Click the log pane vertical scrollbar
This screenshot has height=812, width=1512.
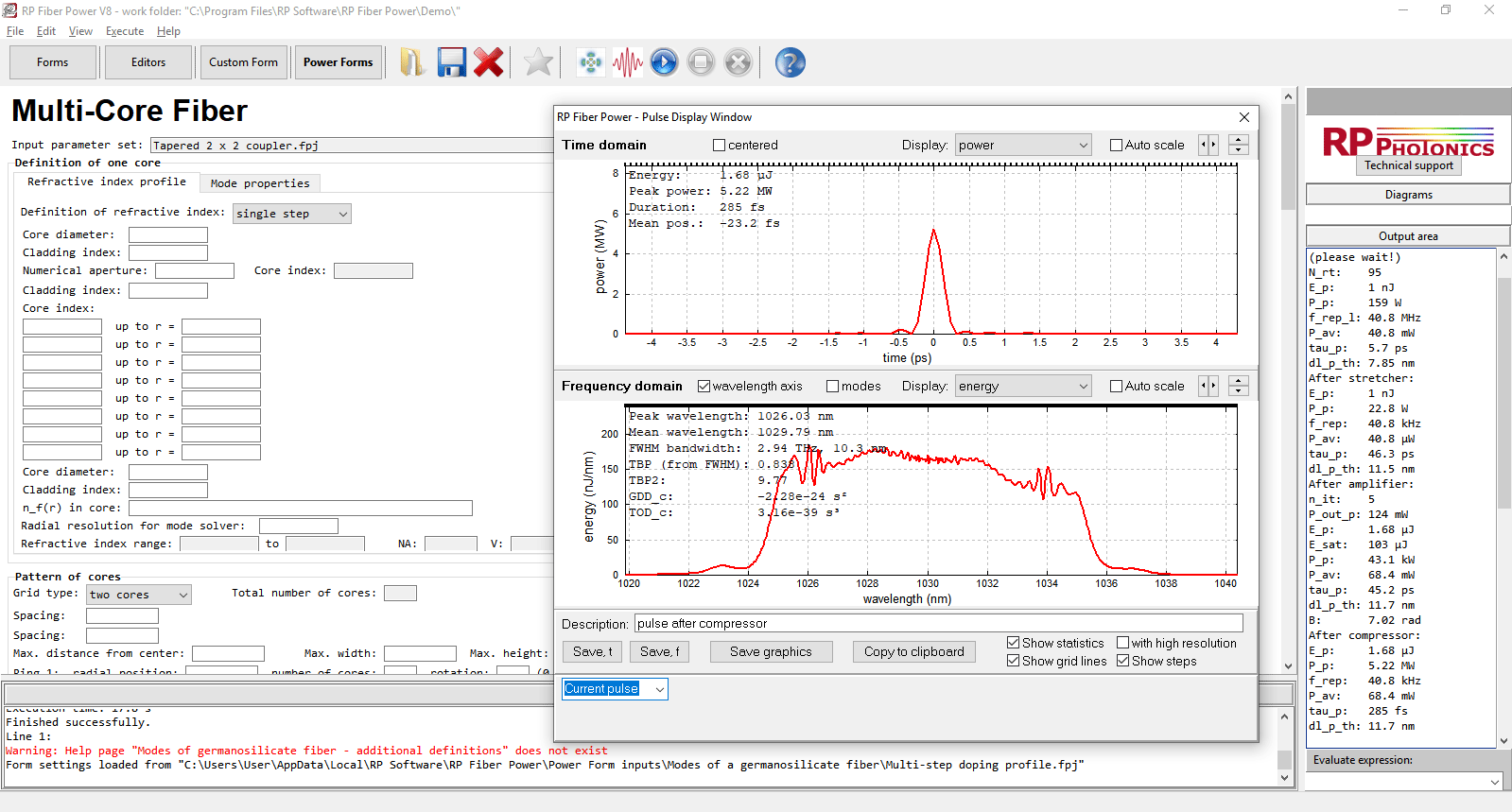(1284, 747)
